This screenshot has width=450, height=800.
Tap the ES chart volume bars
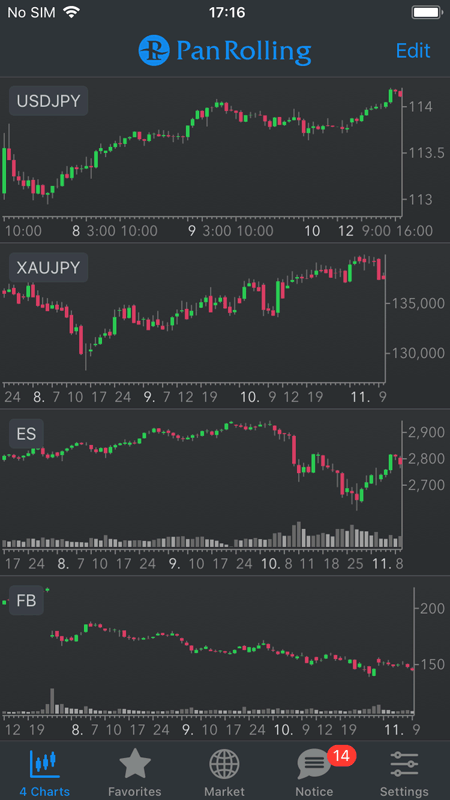coord(202,536)
